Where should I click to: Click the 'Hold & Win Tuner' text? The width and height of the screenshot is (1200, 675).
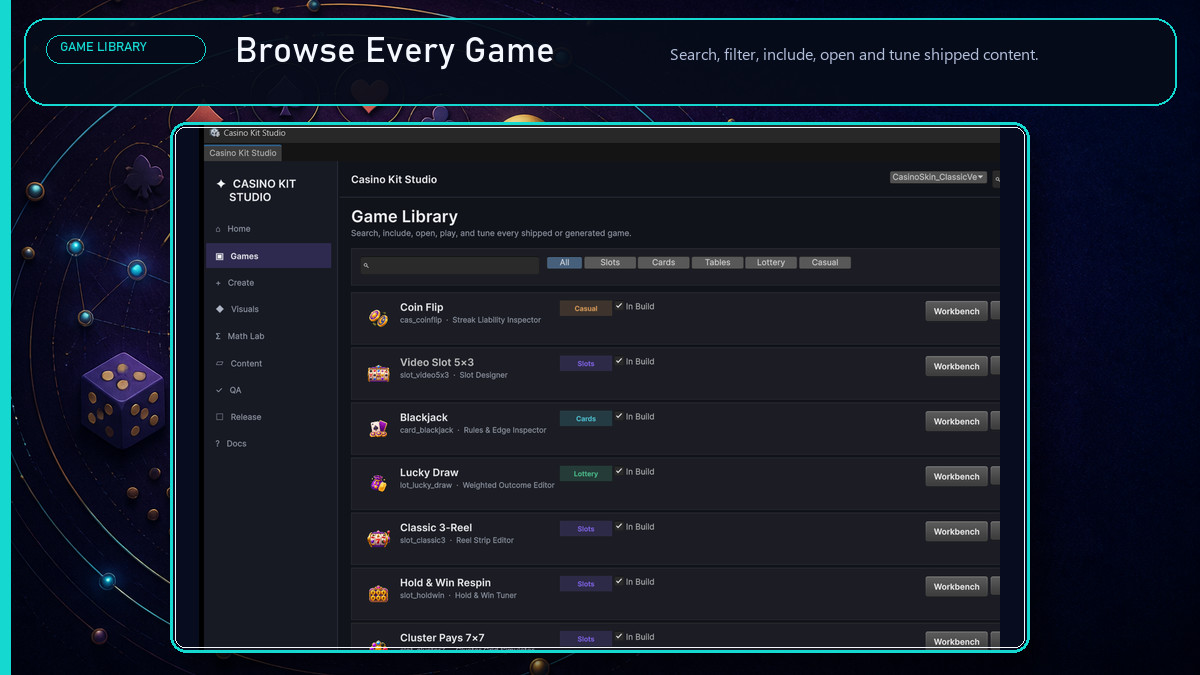point(486,595)
